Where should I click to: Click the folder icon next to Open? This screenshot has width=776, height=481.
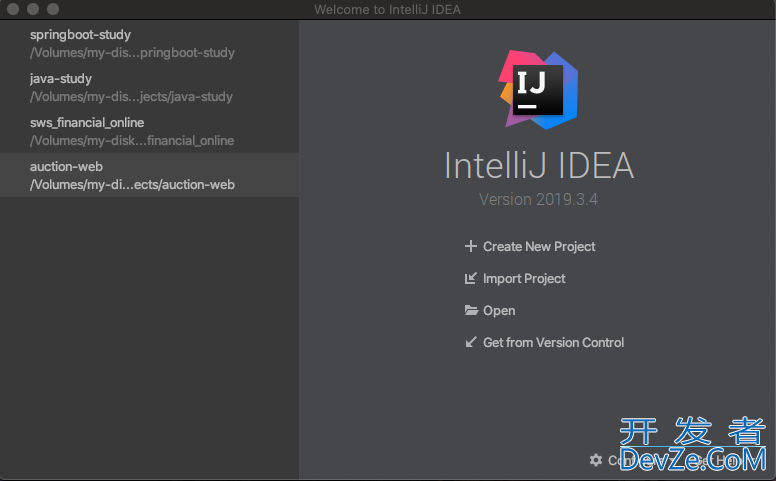(471, 311)
